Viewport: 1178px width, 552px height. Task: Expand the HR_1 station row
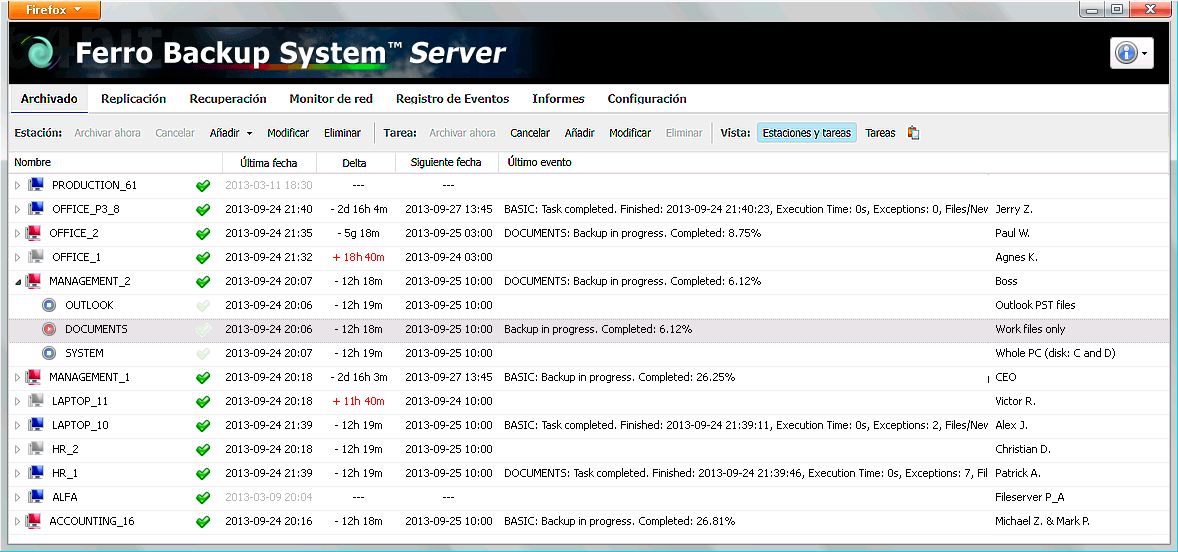pyautogui.click(x=17, y=473)
